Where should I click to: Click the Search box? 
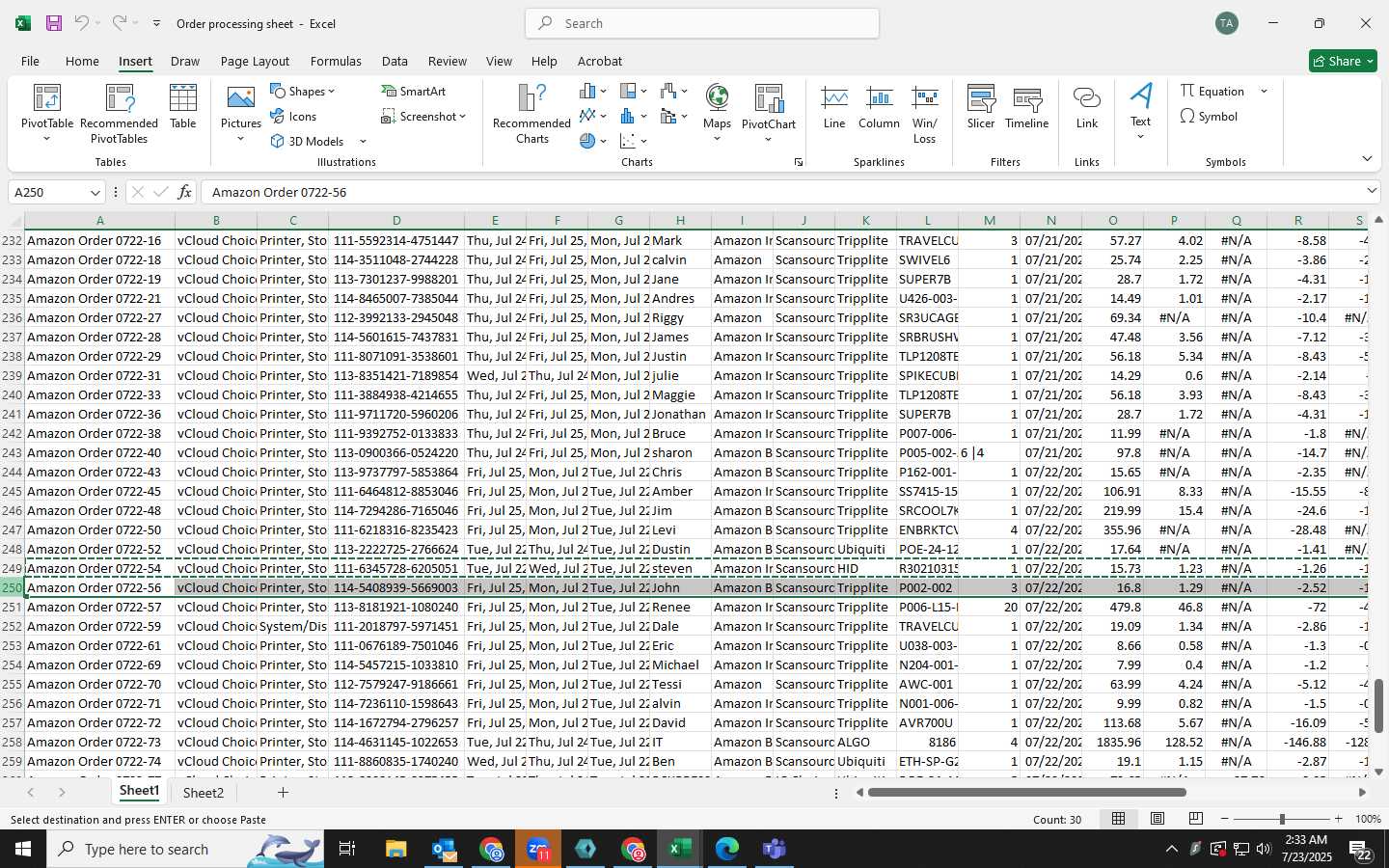pos(702,23)
